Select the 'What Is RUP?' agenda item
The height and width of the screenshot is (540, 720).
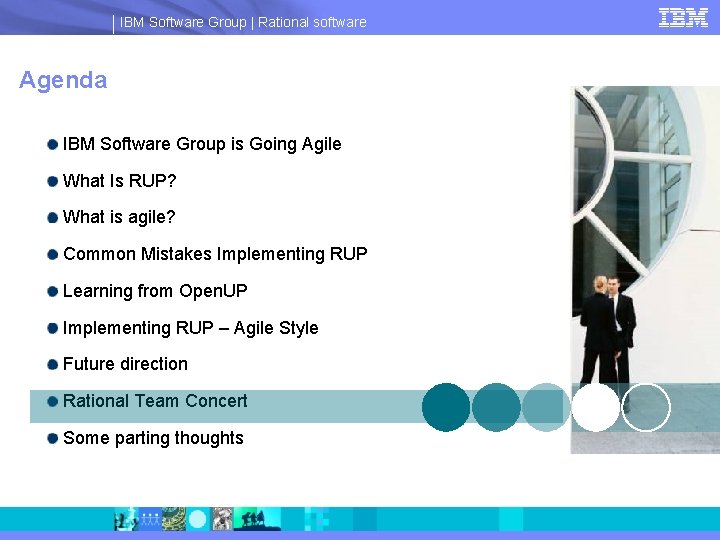(119, 181)
